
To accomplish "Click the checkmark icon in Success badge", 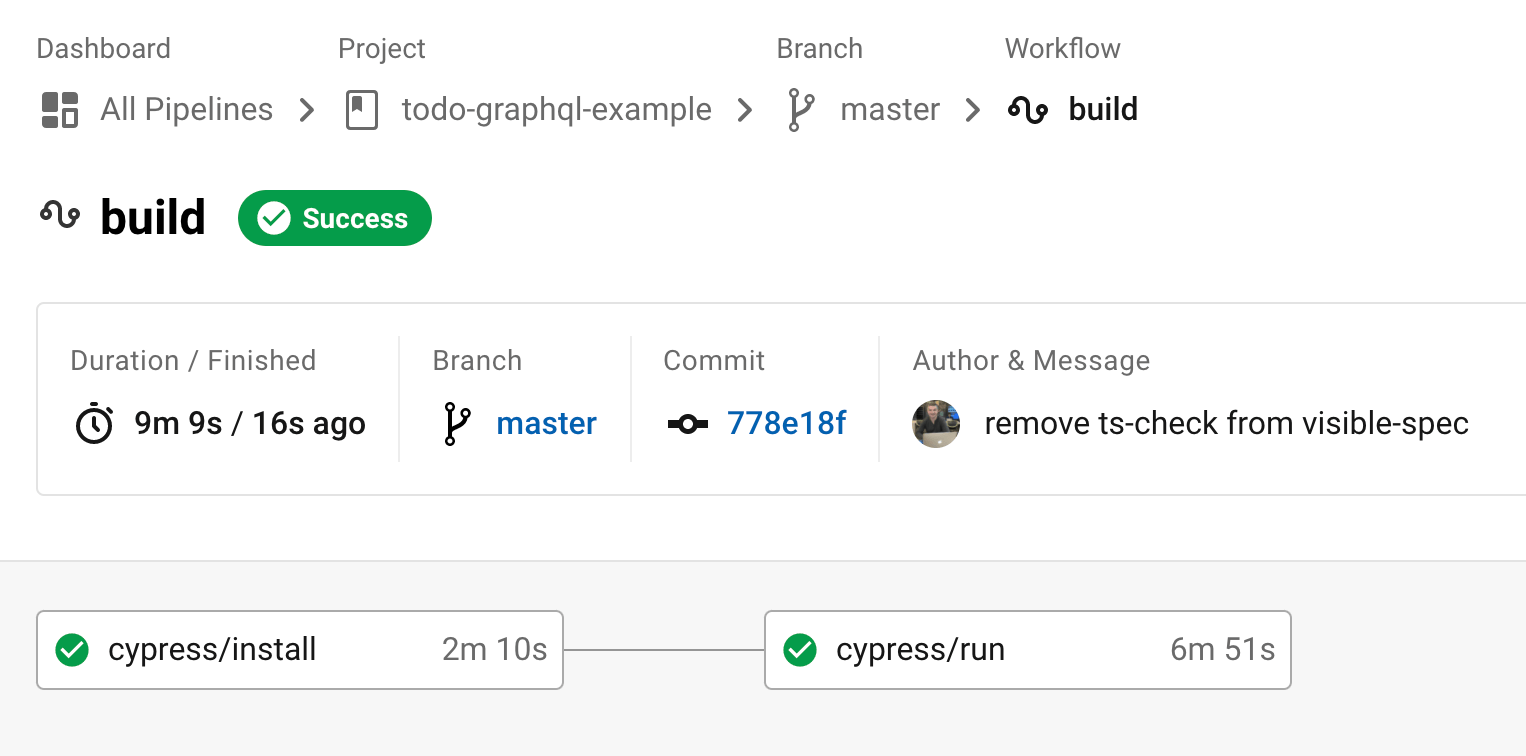I will 274,218.
